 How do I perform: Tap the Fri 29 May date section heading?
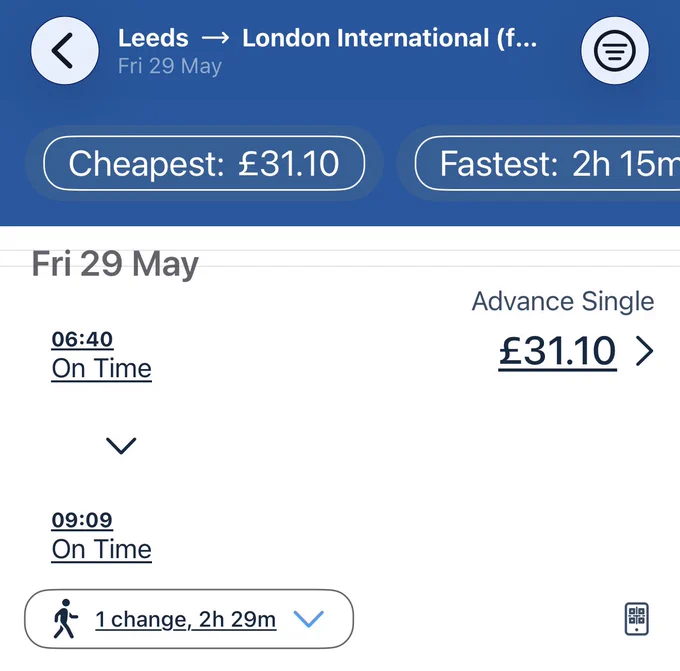(115, 264)
